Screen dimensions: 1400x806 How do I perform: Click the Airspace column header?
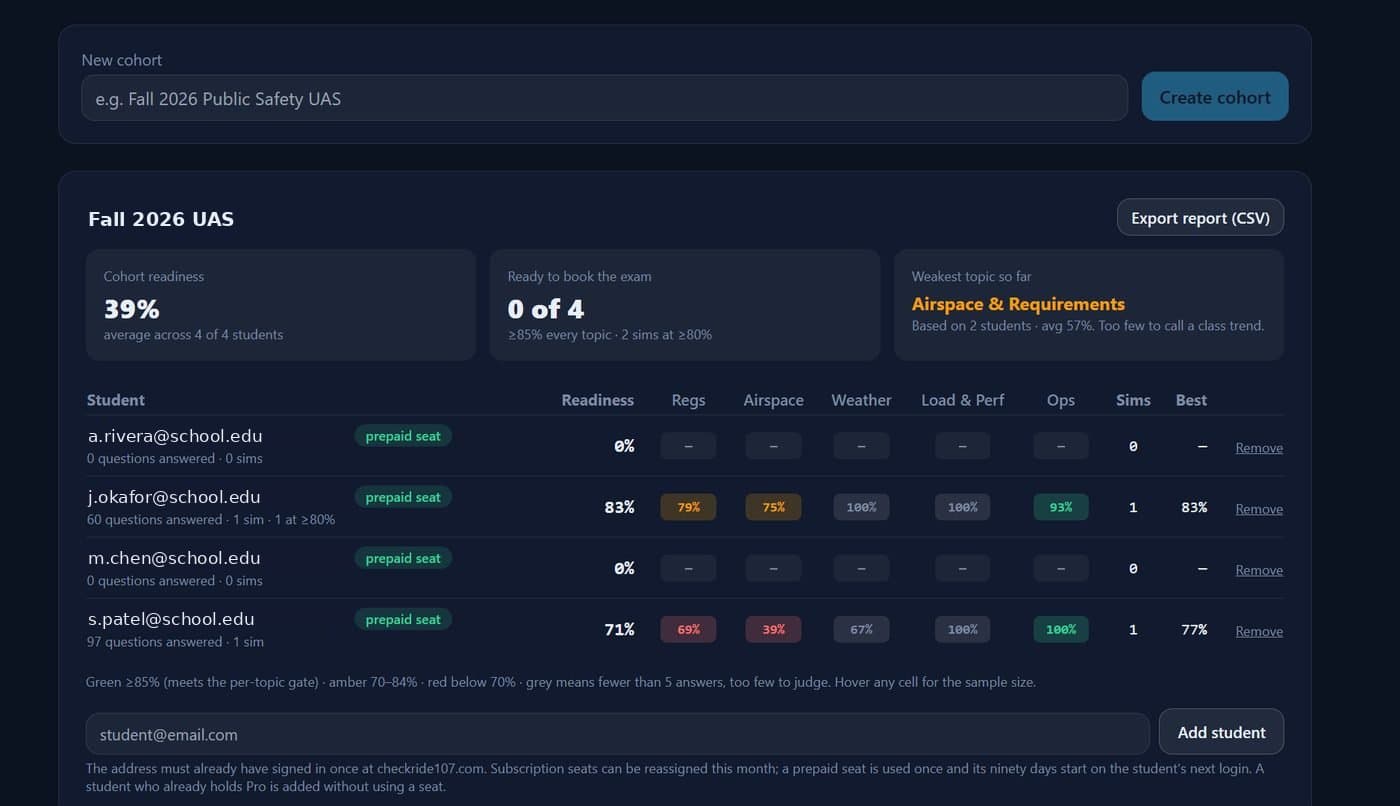[x=773, y=400]
